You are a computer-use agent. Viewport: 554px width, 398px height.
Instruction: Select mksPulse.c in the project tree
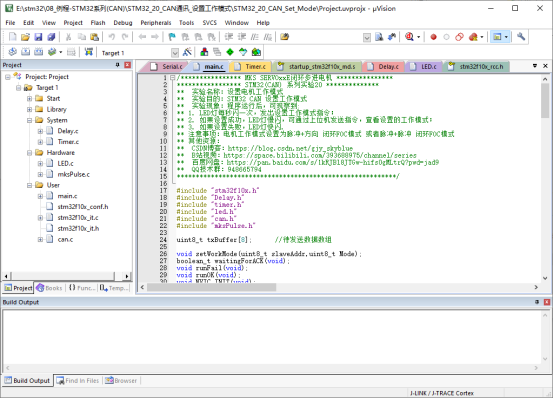(73, 174)
